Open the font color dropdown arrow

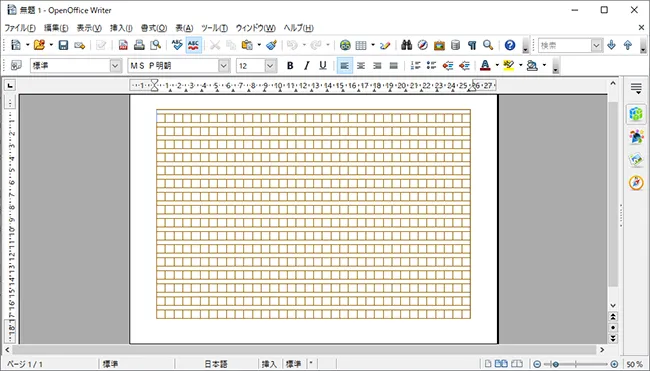(x=497, y=65)
